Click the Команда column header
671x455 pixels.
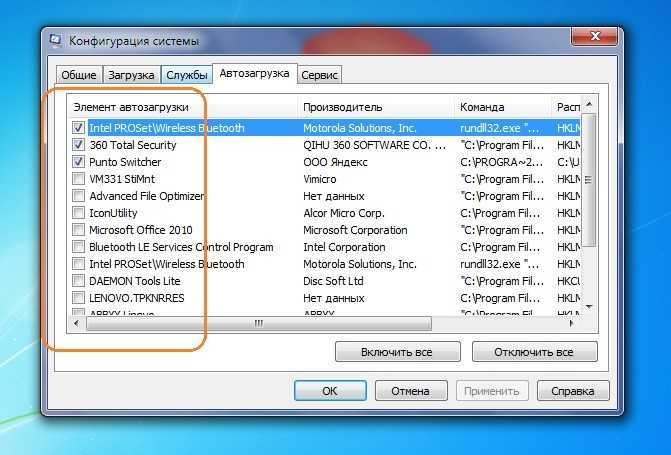tap(503, 107)
